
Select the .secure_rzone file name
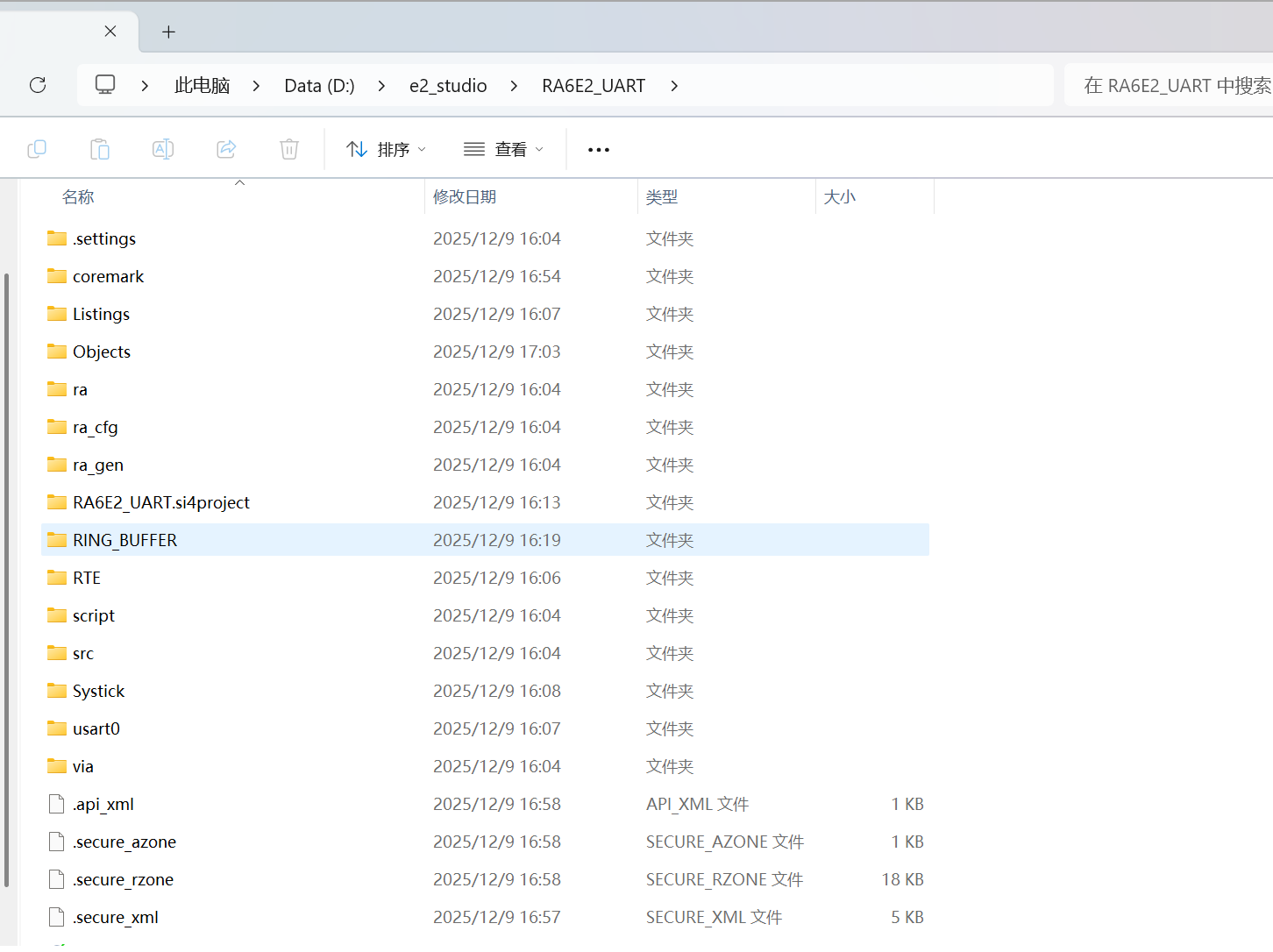coord(123,879)
